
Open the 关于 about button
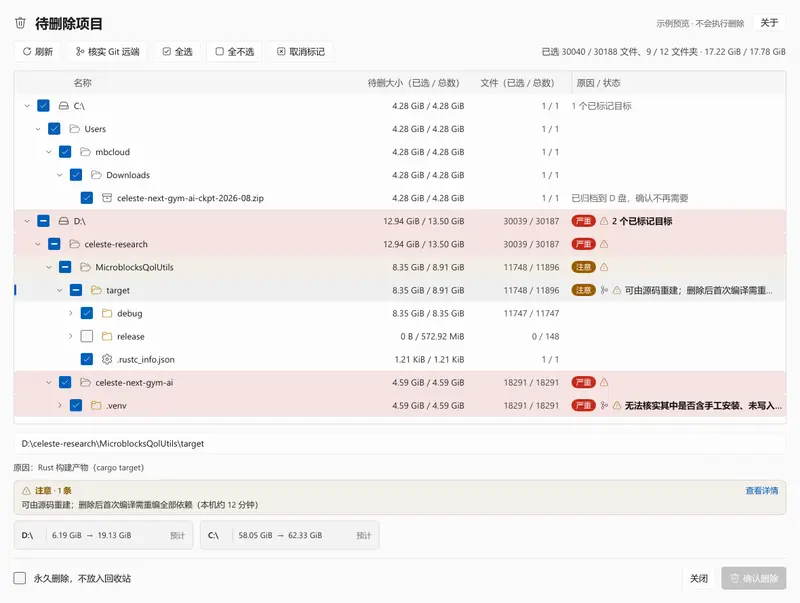pyautogui.click(x=769, y=23)
